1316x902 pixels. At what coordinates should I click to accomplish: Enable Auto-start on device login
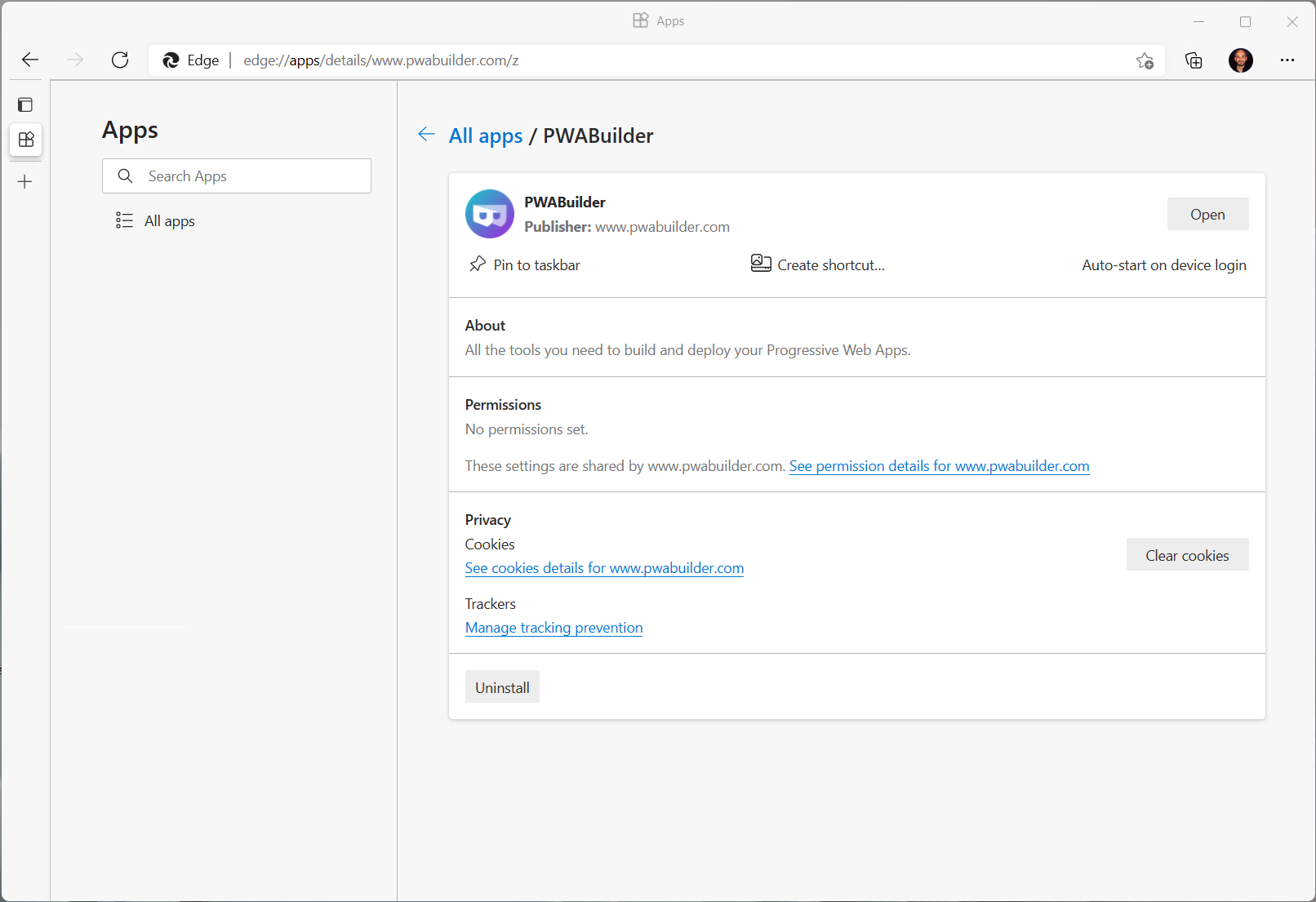point(1163,264)
